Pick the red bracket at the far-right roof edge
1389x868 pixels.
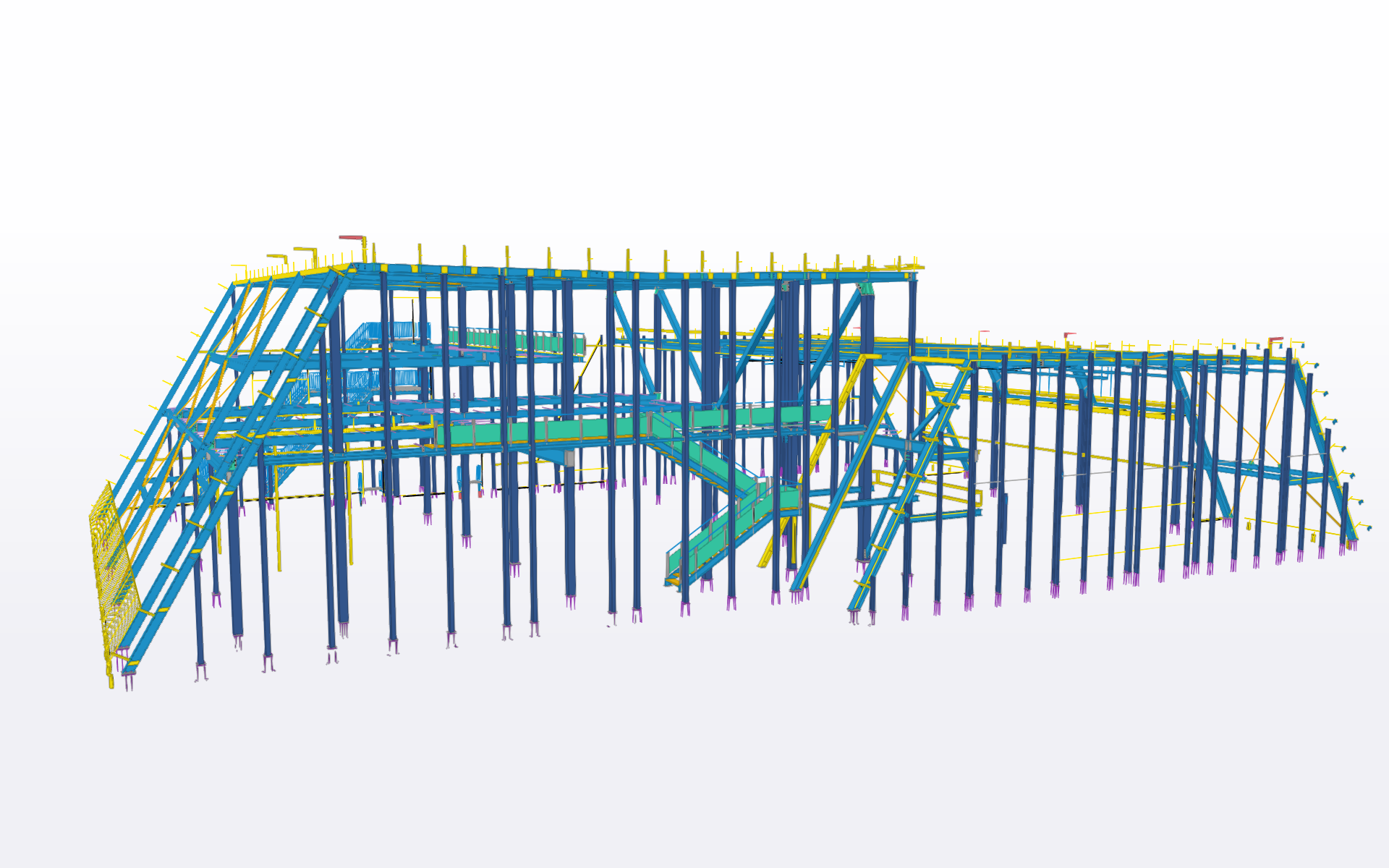point(1275,340)
